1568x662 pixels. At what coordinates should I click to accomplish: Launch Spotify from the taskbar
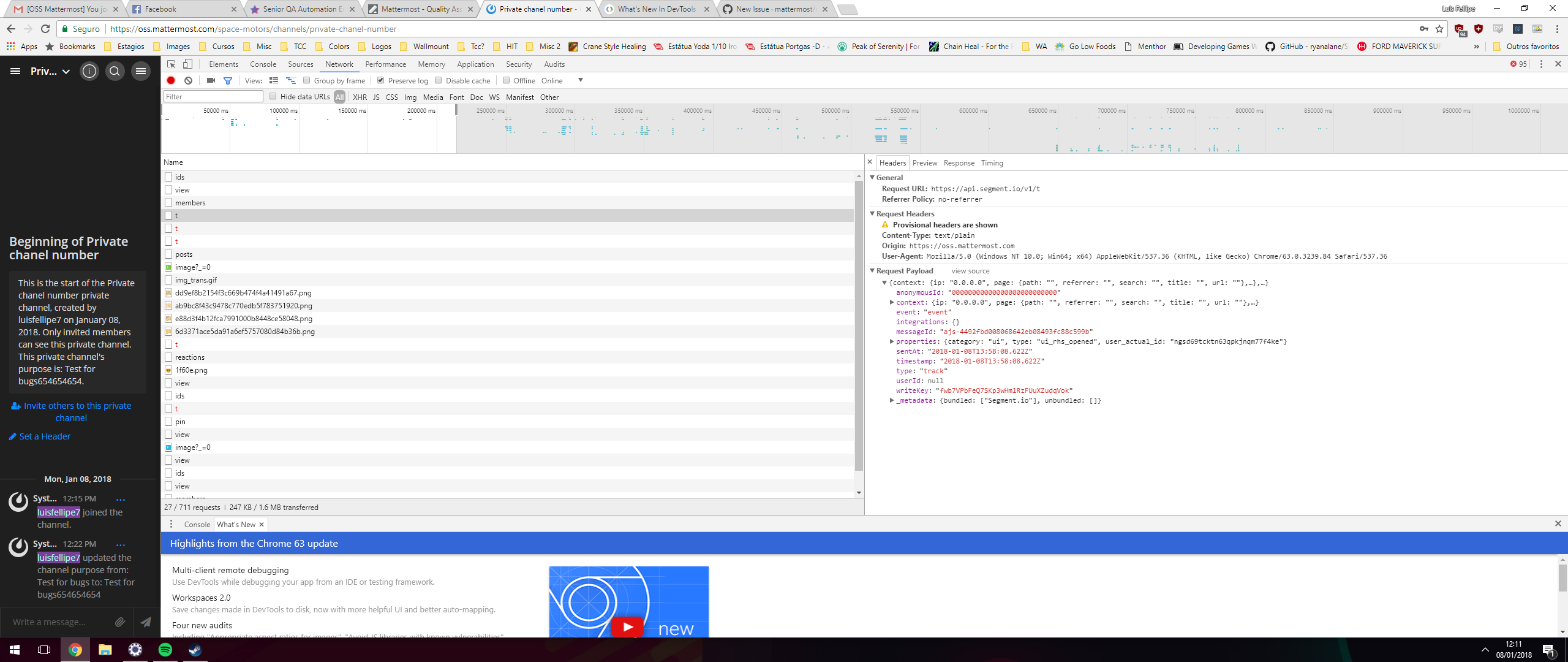[x=165, y=650]
